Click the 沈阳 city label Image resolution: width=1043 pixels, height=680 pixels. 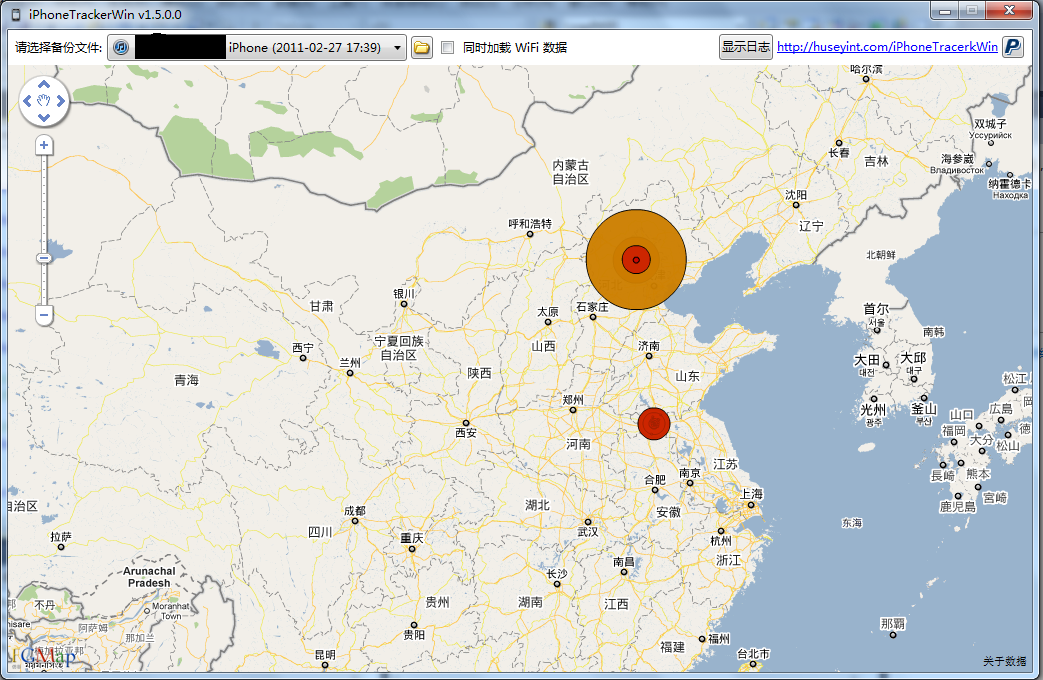[796, 194]
